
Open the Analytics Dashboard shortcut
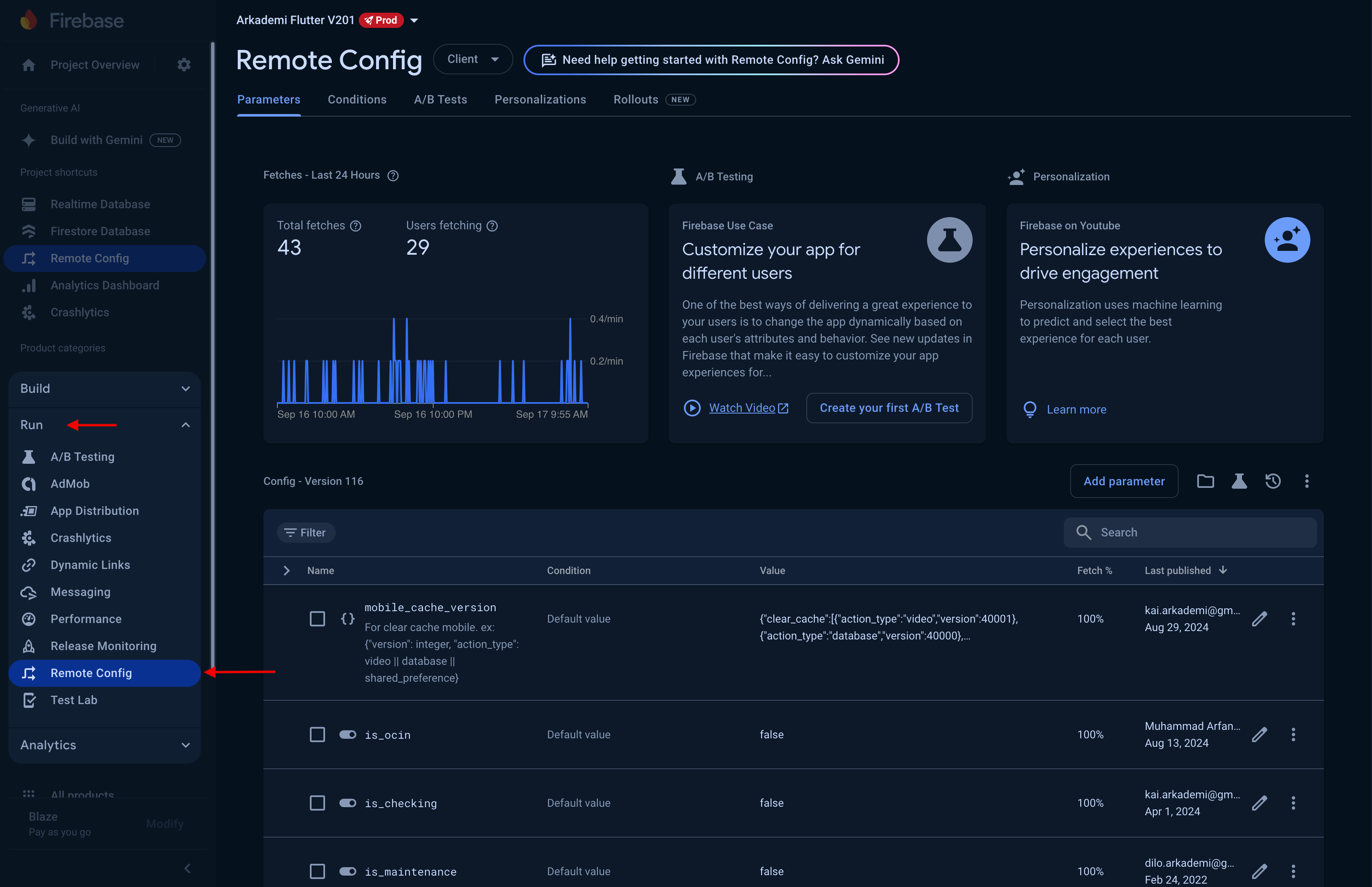point(104,285)
